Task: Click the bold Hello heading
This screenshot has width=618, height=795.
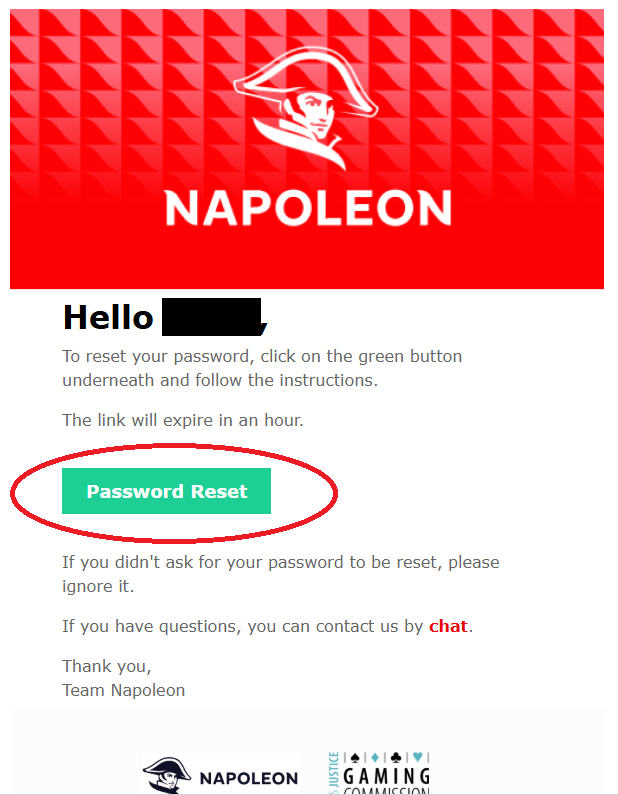Action: coord(107,317)
